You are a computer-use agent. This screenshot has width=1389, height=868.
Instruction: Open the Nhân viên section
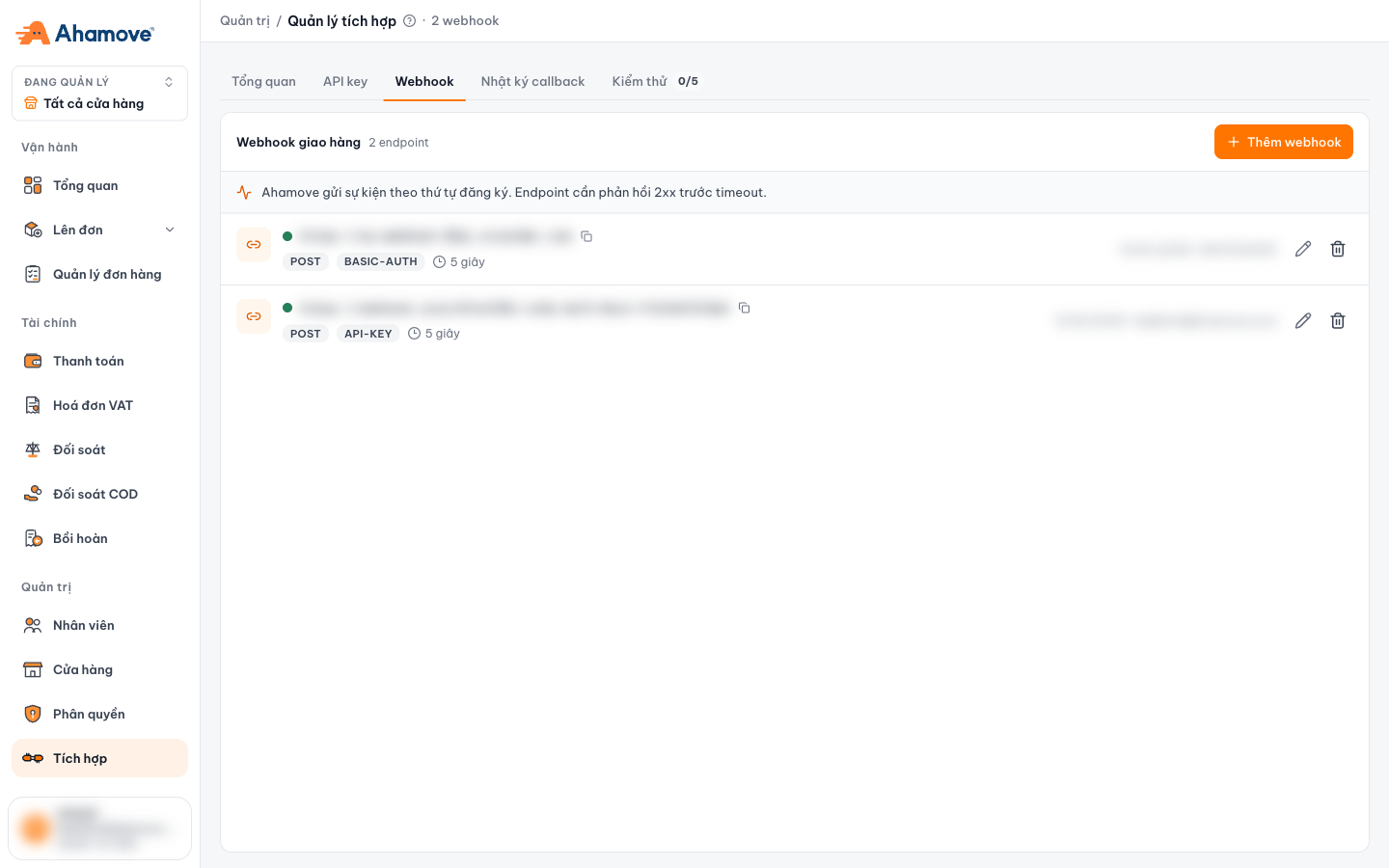[99, 625]
